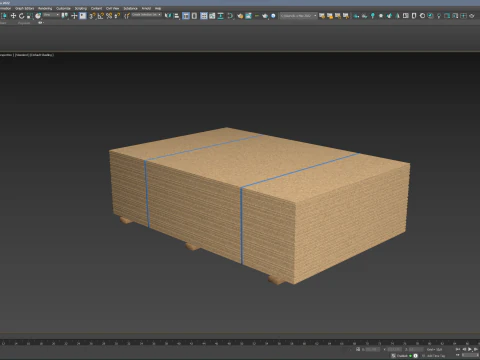Toggle Angle Snap
This screenshot has width=480, height=360.
click(x=101, y=16)
